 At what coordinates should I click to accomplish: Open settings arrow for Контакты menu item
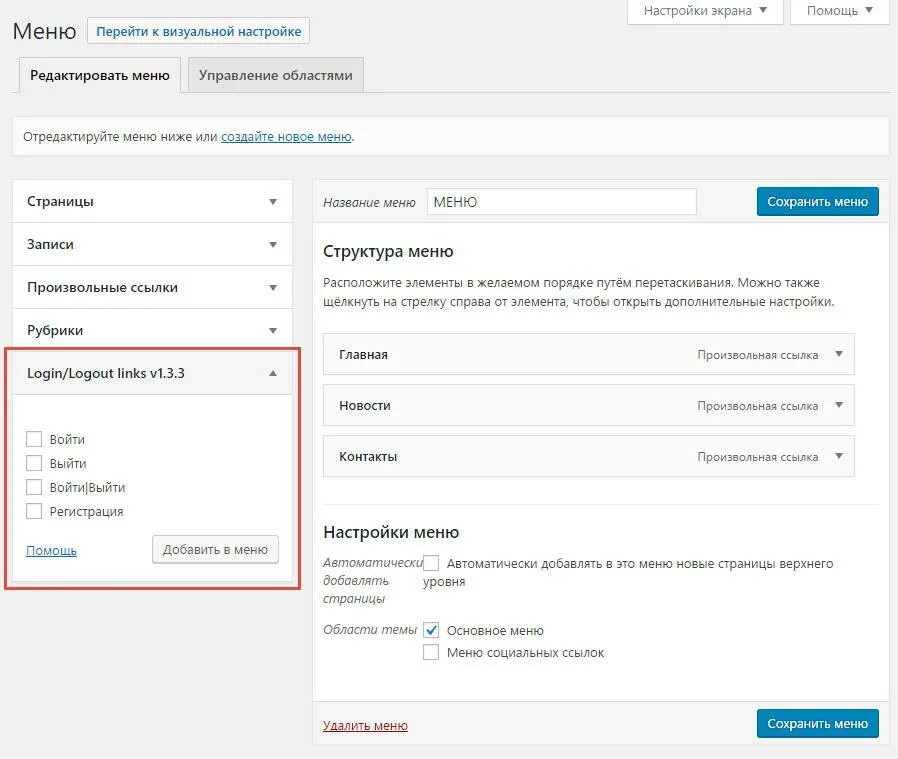[x=838, y=456]
